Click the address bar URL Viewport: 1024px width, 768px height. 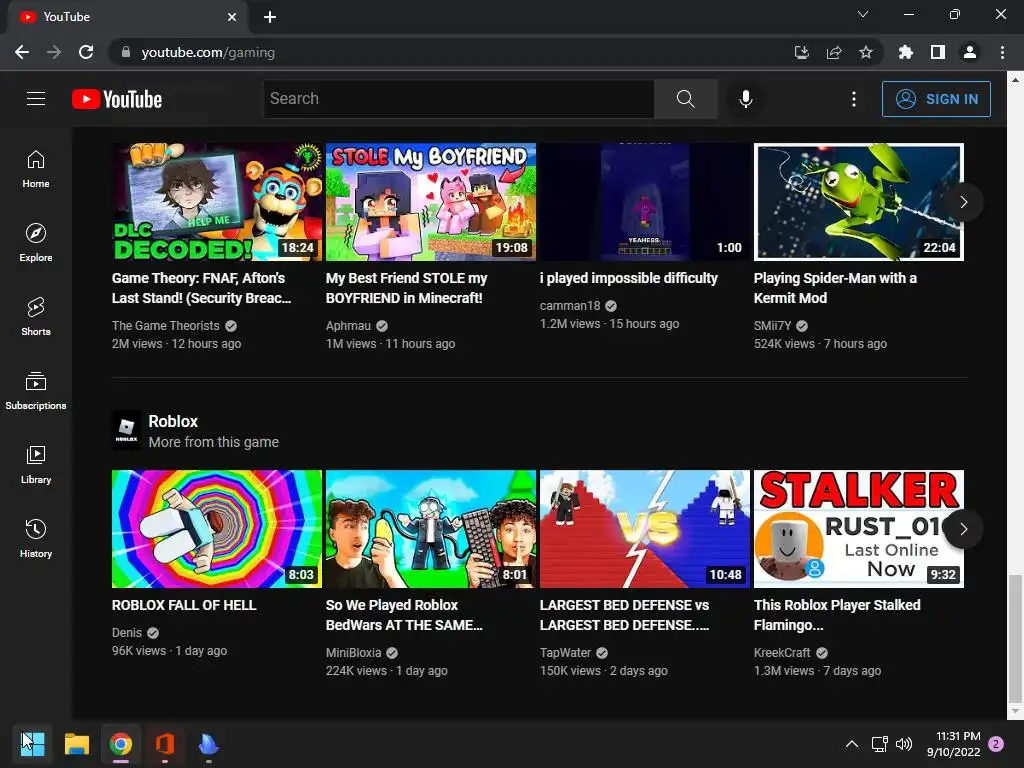pyautogui.click(x=208, y=52)
